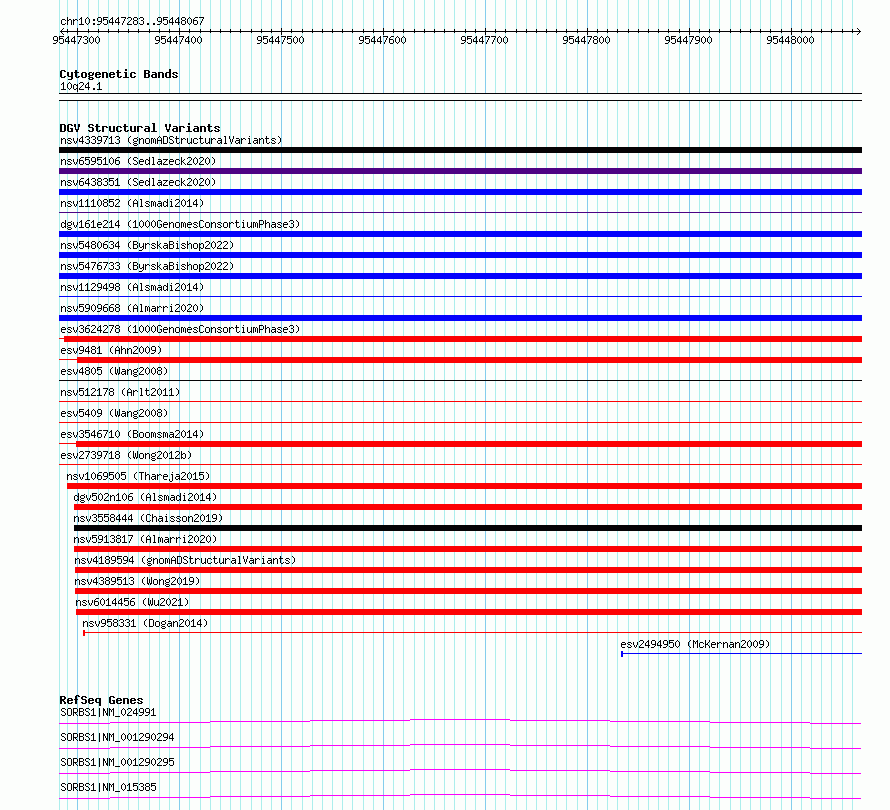The image size is (890, 810).
Task: Select the nsv6438351 Sedlazeck2020 variant label
Action: tap(138, 182)
